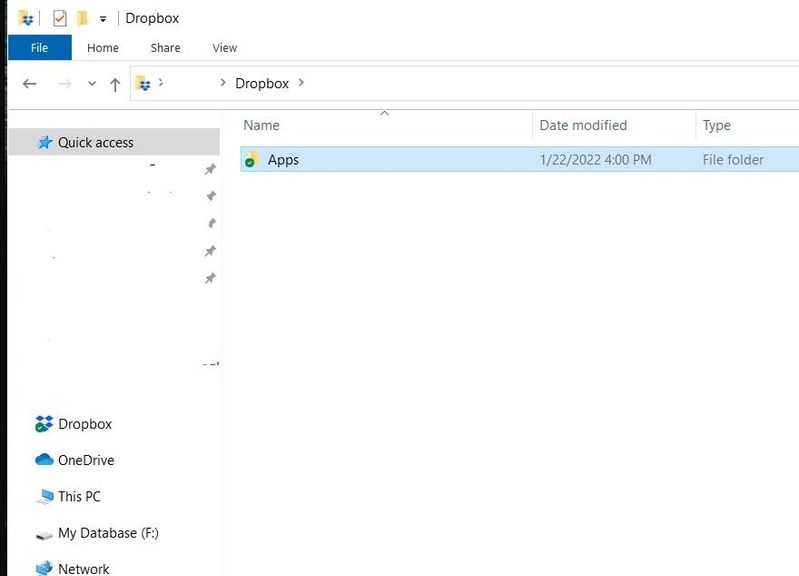
Task: Click the OneDrive cloud icon
Action: tap(44, 460)
